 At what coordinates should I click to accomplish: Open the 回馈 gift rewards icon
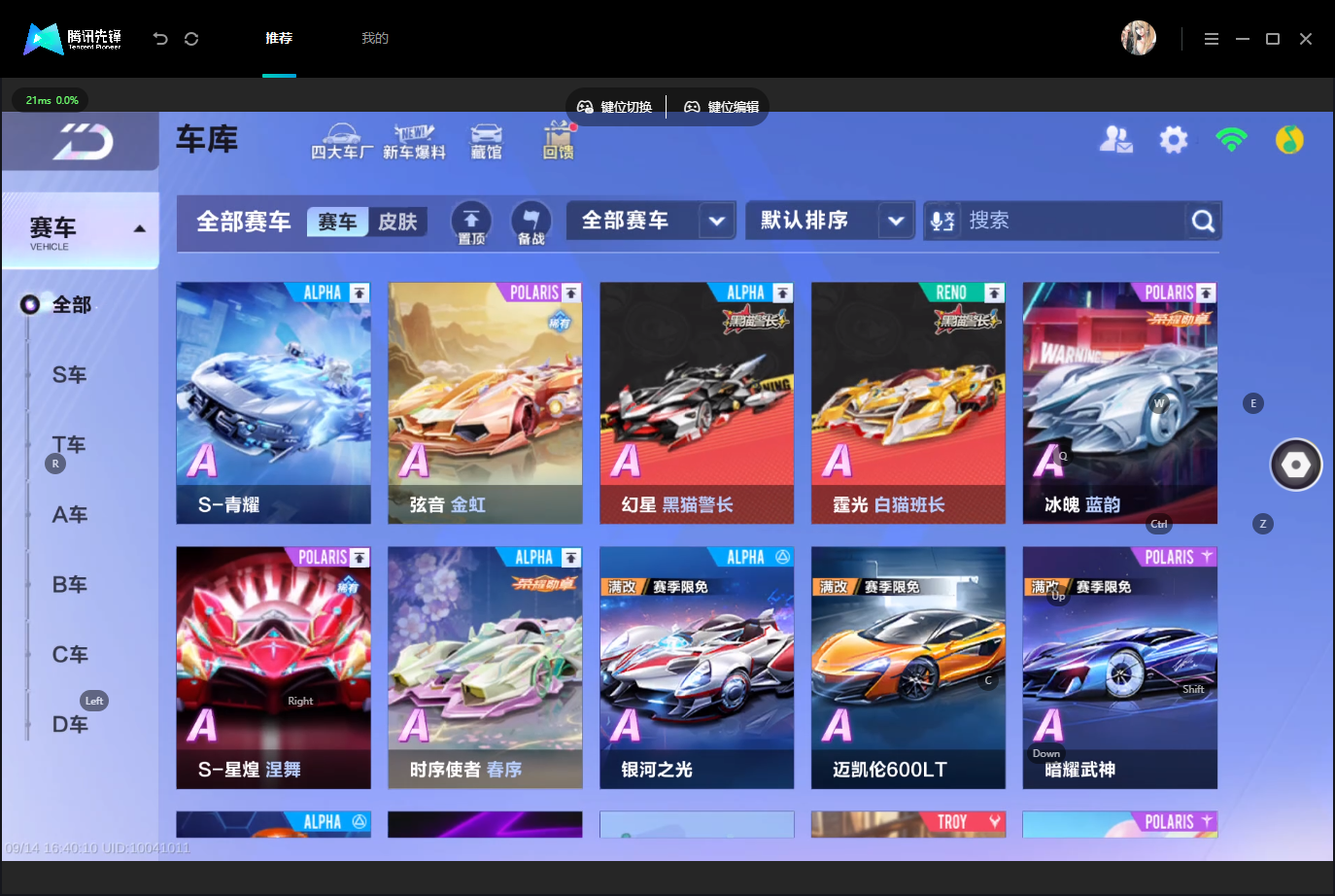click(558, 141)
